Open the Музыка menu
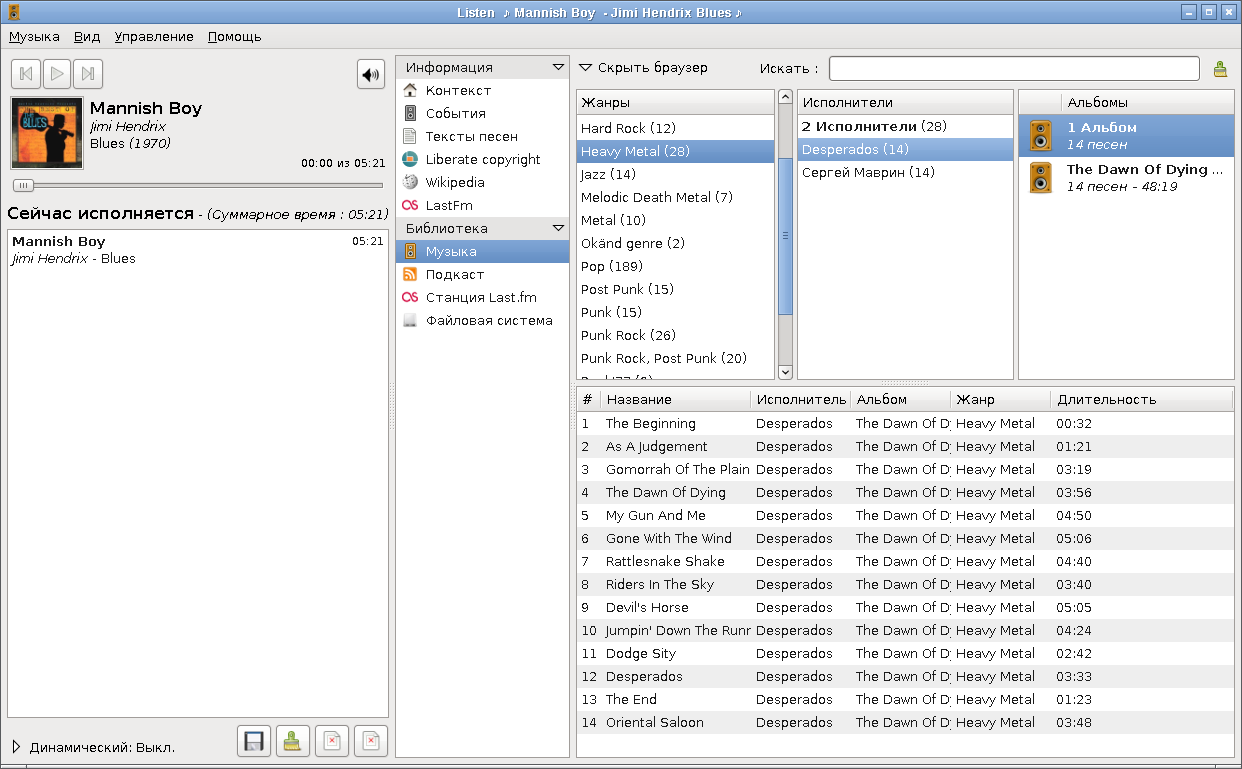Viewport: 1242px width, 769px height. pos(34,36)
